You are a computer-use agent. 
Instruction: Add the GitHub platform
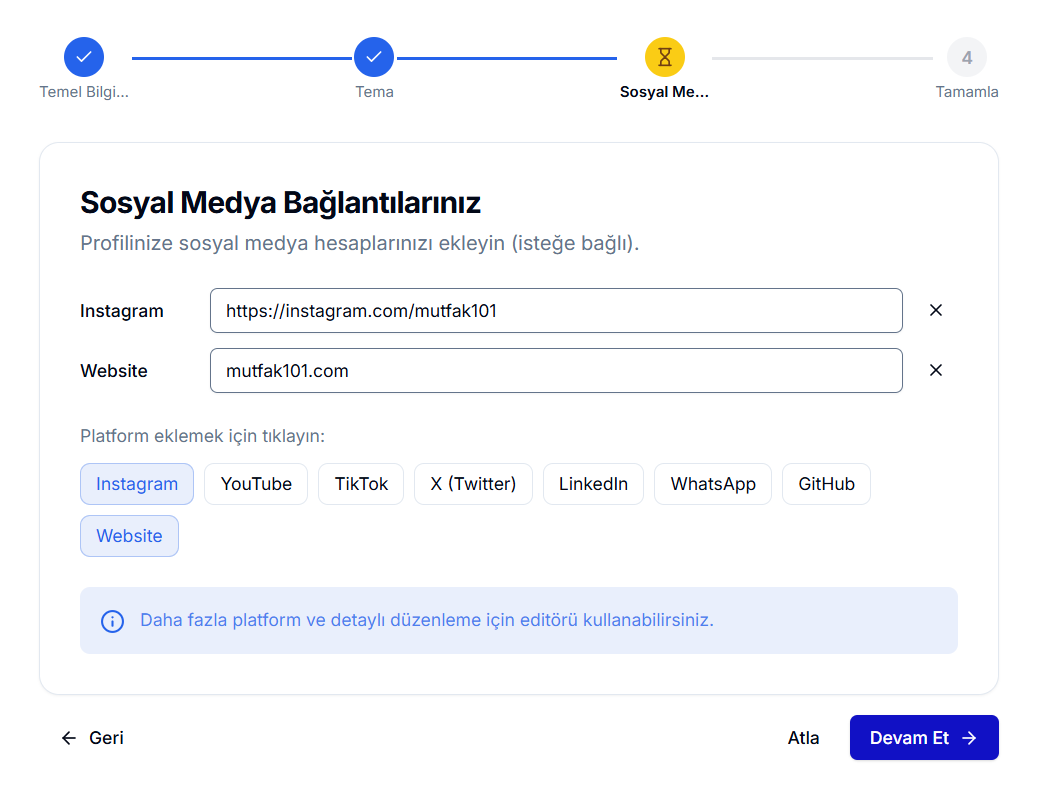pos(826,484)
